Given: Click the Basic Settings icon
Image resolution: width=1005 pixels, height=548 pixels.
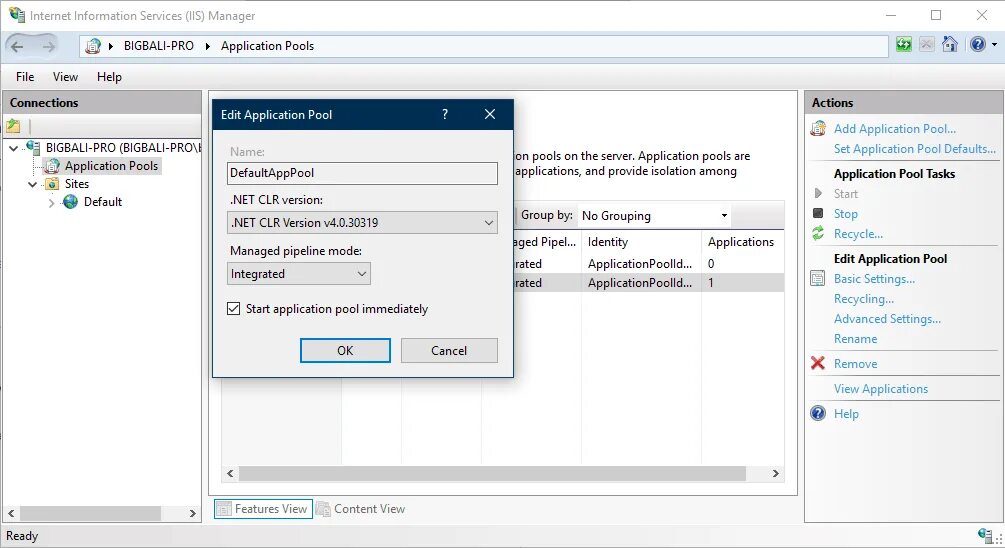Looking at the screenshot, I should pyautogui.click(x=818, y=279).
